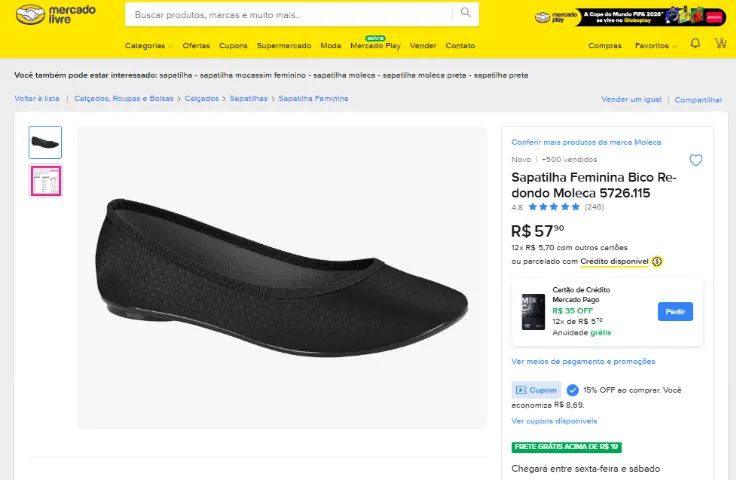Open the shopping cart icon
Viewport: 736px width, 480px height.
[720, 44]
